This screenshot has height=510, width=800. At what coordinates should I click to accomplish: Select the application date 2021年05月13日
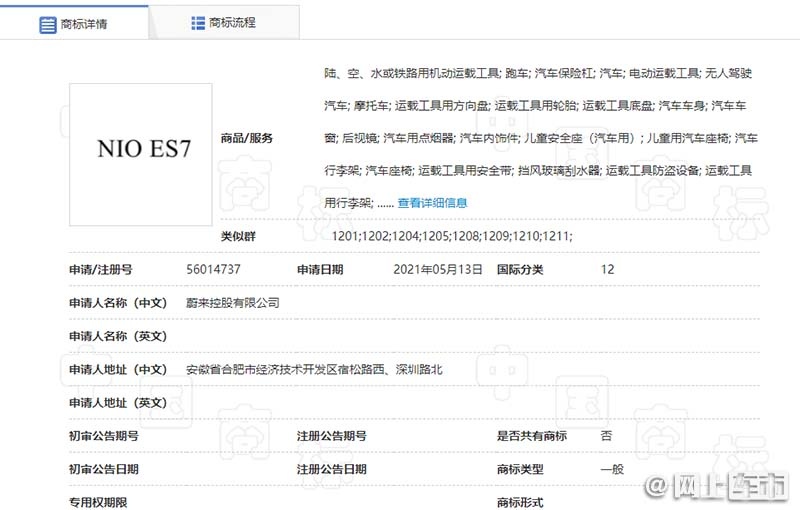pyautogui.click(x=438, y=269)
